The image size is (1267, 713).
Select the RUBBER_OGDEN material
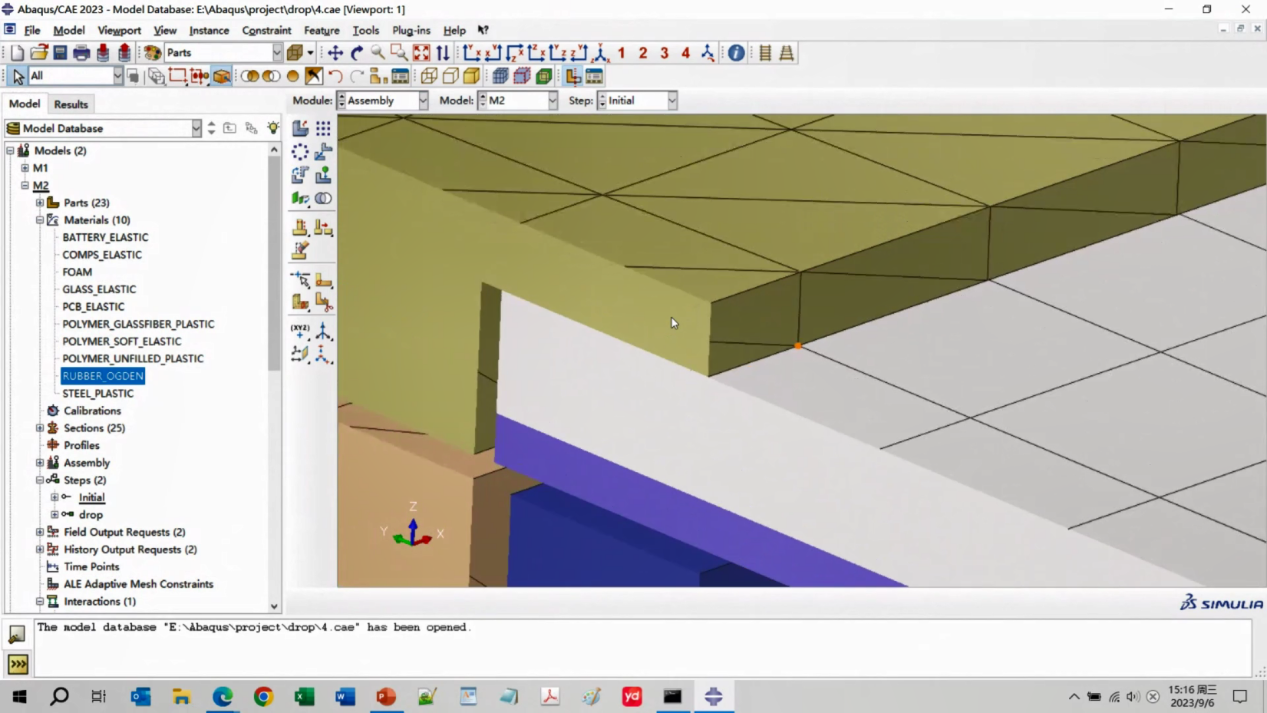tap(103, 376)
